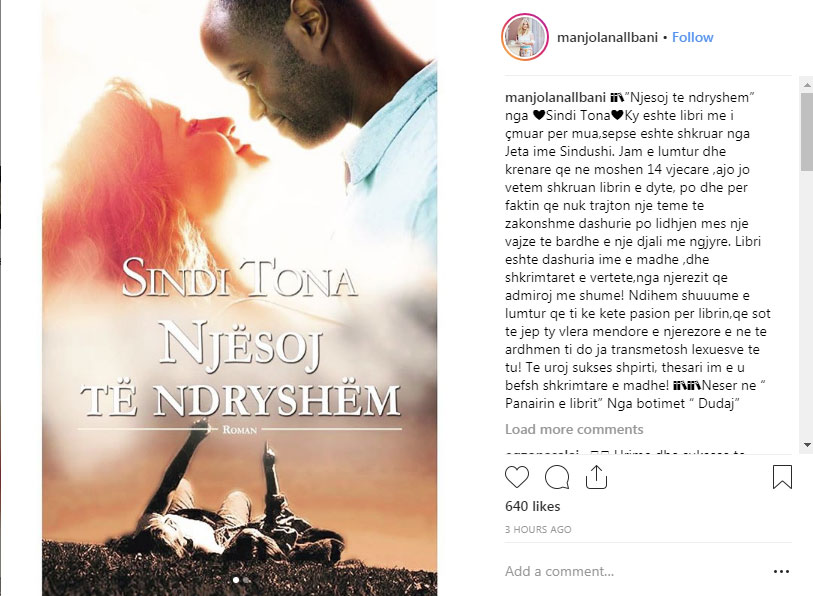Select the second carousel dot indicator
The image size is (813, 596).
[246, 580]
